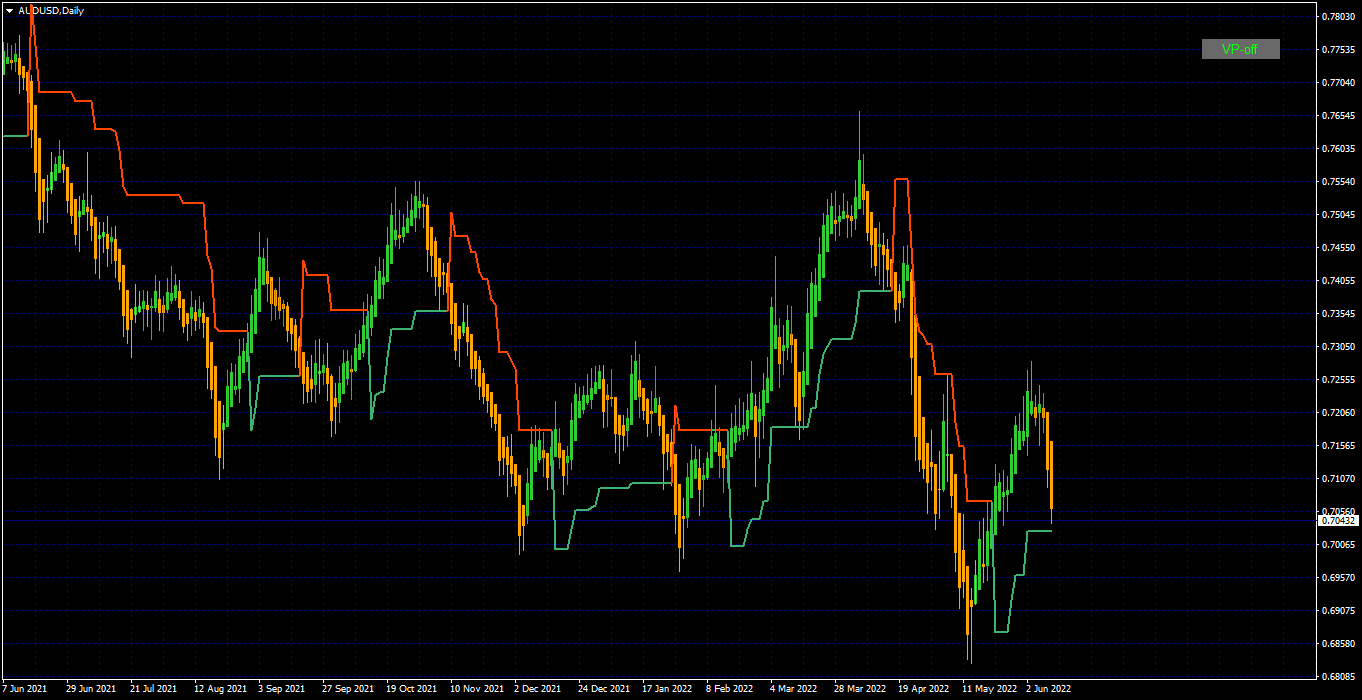
Task: Click the 27 Sep 2021 date label
Action: (x=348, y=689)
